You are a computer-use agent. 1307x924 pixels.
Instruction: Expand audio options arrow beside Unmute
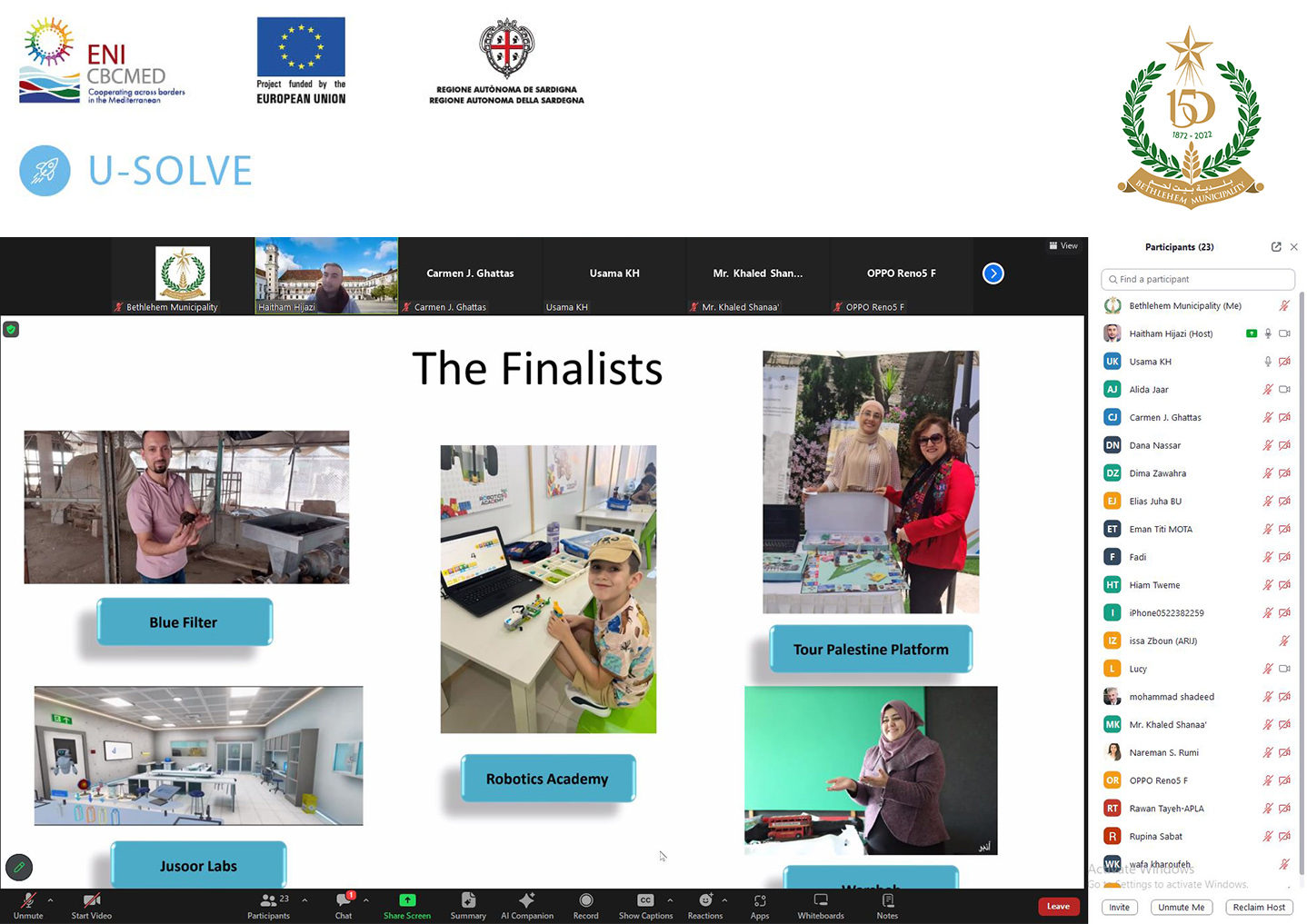50,900
